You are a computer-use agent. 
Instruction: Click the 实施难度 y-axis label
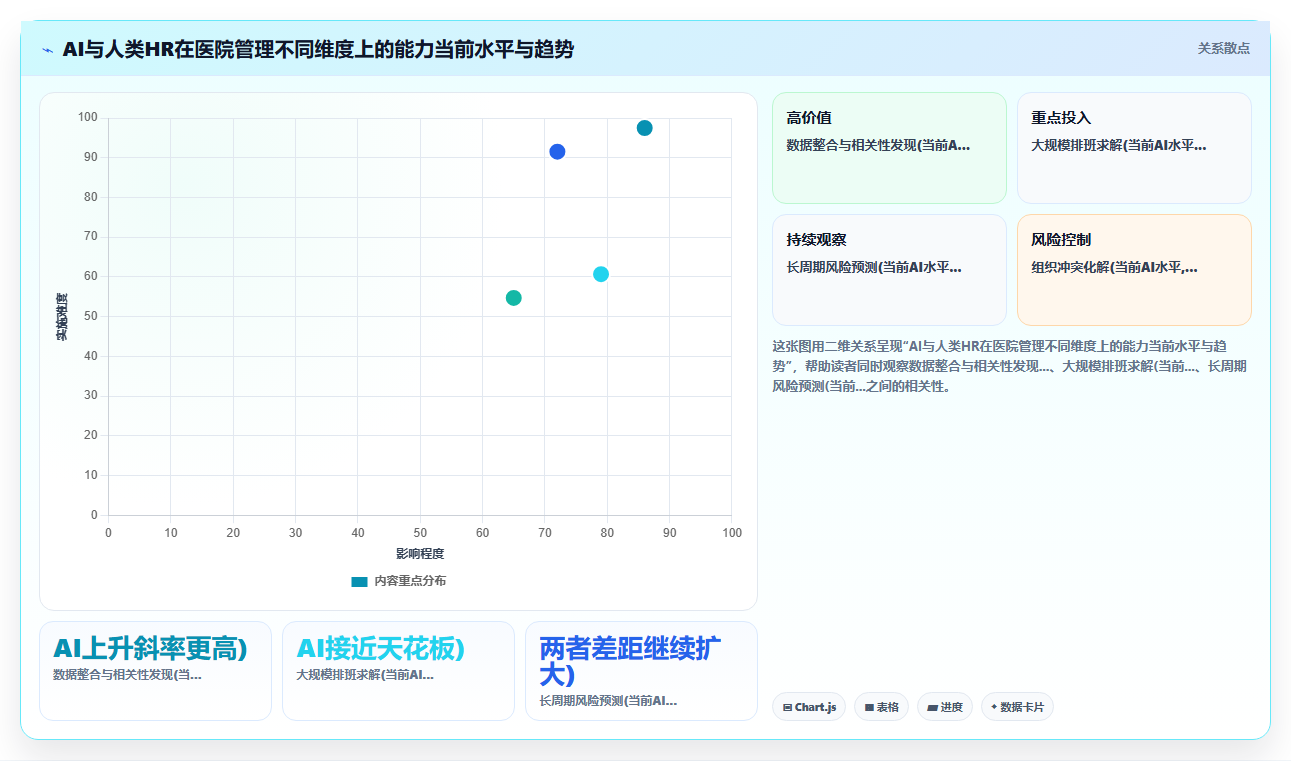[62, 317]
